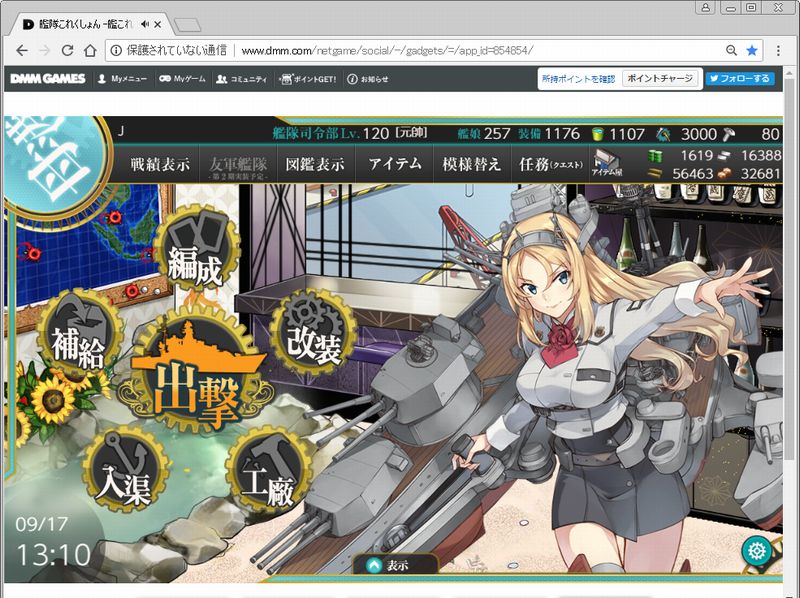Click the 所持ポイントを確認 link
Image resolution: width=800 pixels, height=598 pixels.
click(x=579, y=79)
